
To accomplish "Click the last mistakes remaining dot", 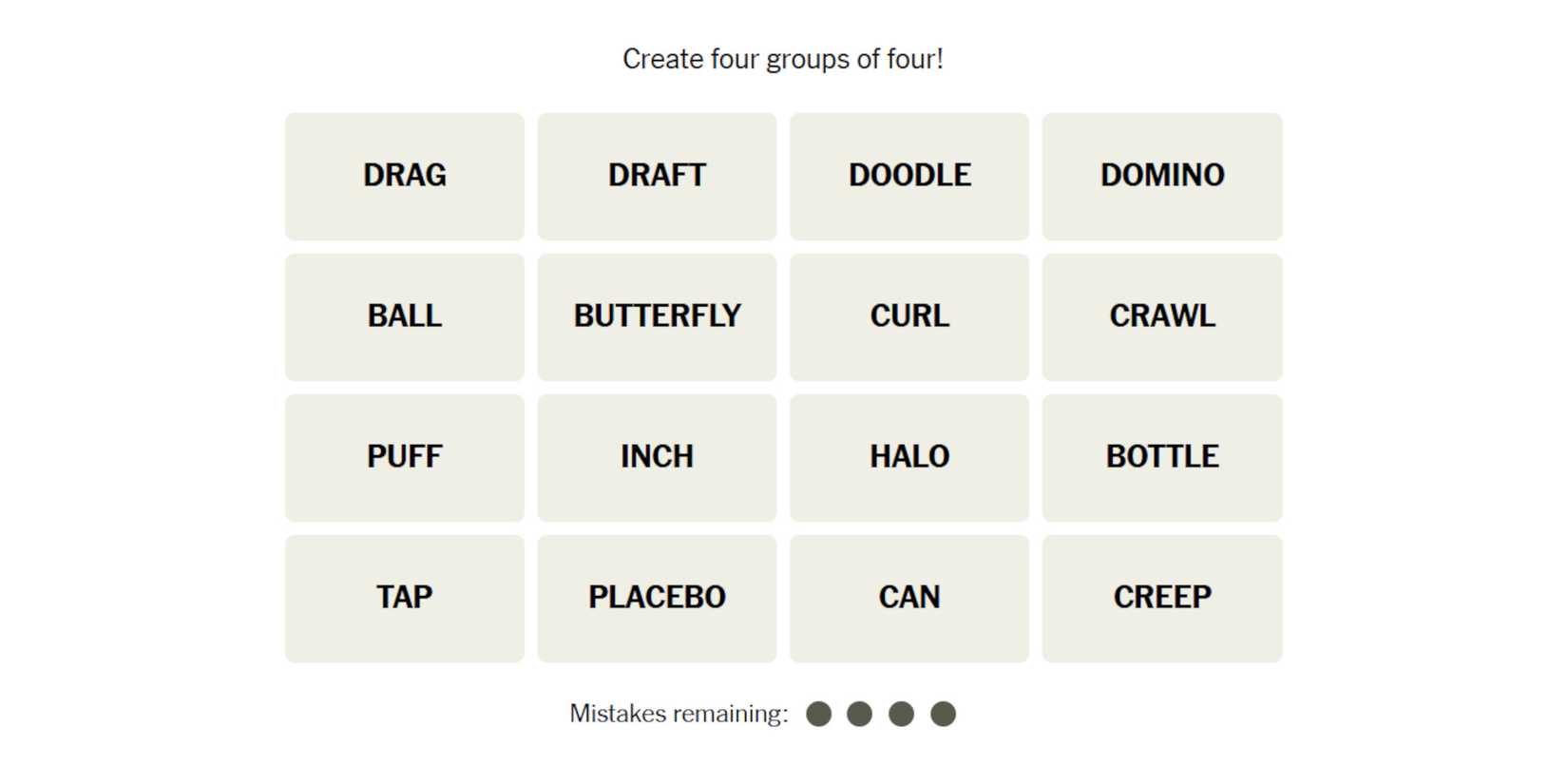I will click(943, 714).
